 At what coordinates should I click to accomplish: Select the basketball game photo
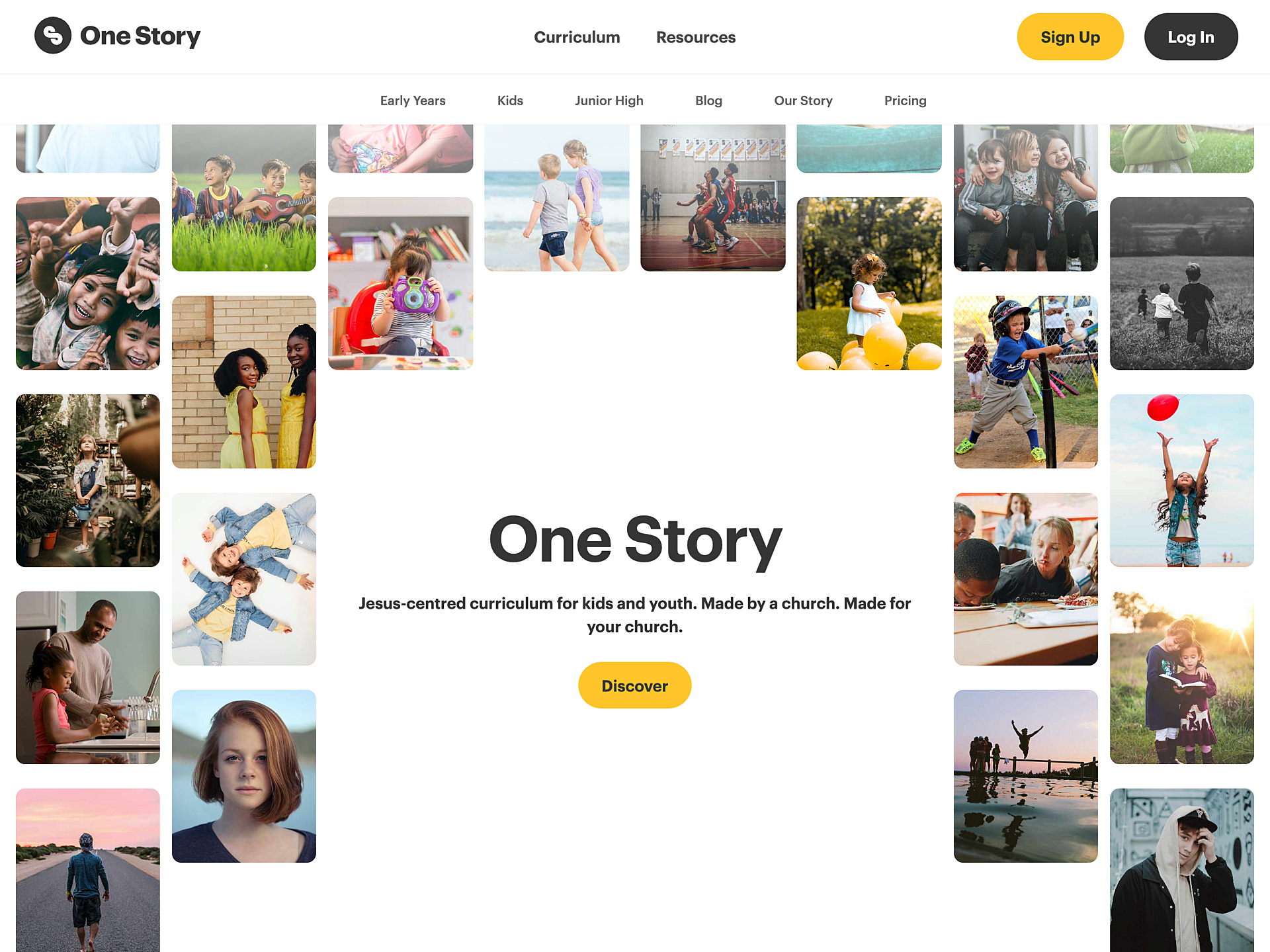tap(712, 198)
